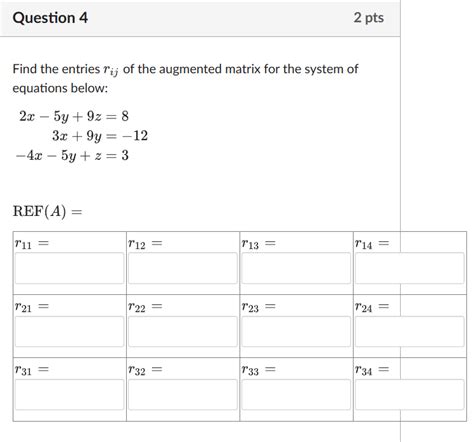This screenshot has height=442, width=474.
Task: Click the r11 input field
Action: tap(69, 268)
